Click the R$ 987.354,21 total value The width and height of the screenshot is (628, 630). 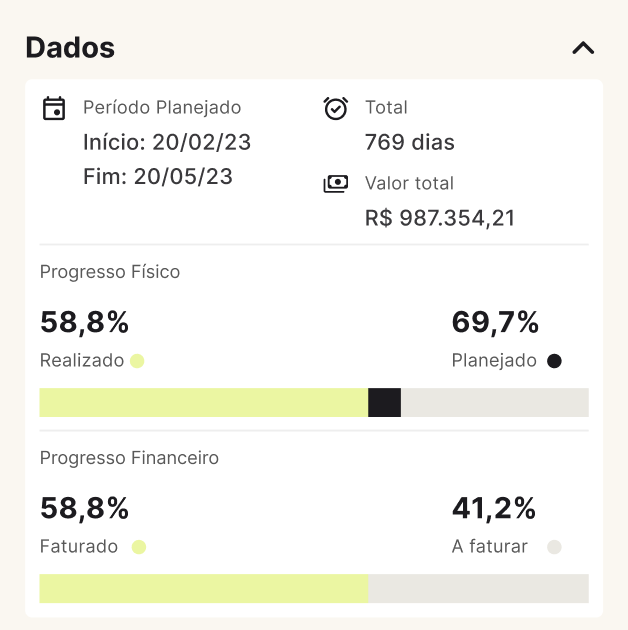[440, 218]
